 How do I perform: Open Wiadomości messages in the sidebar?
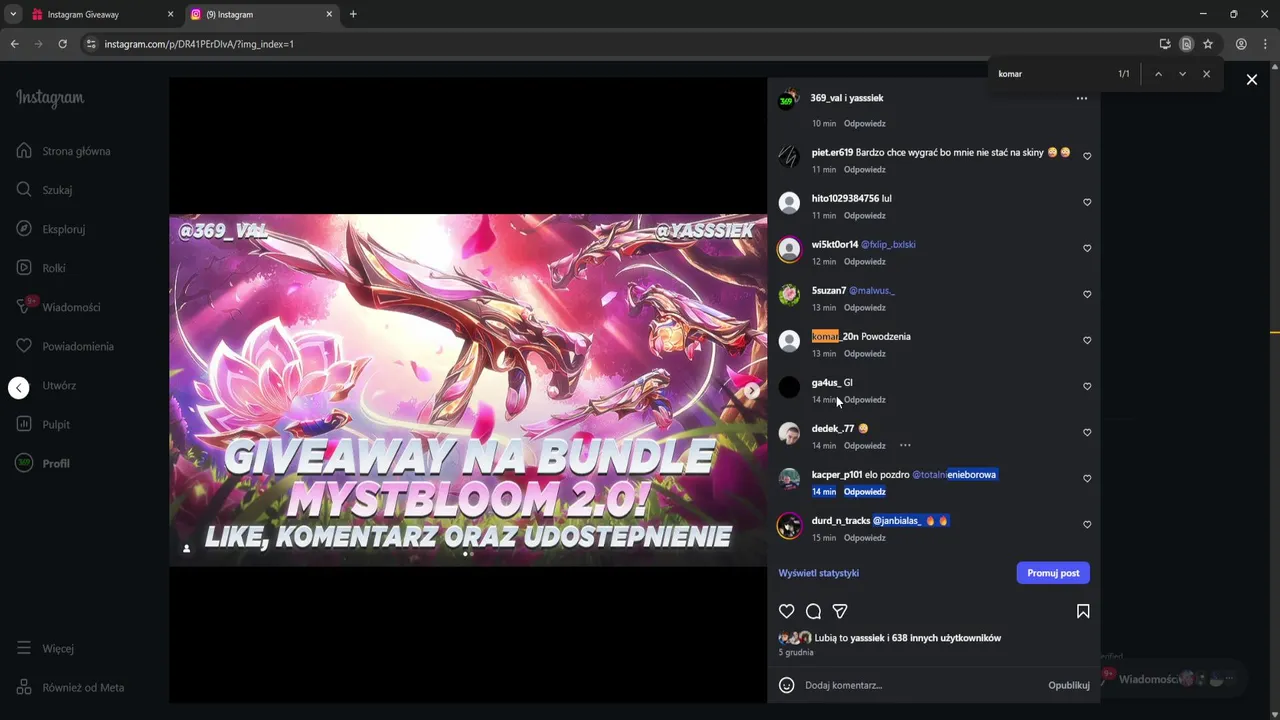click(x=58, y=307)
